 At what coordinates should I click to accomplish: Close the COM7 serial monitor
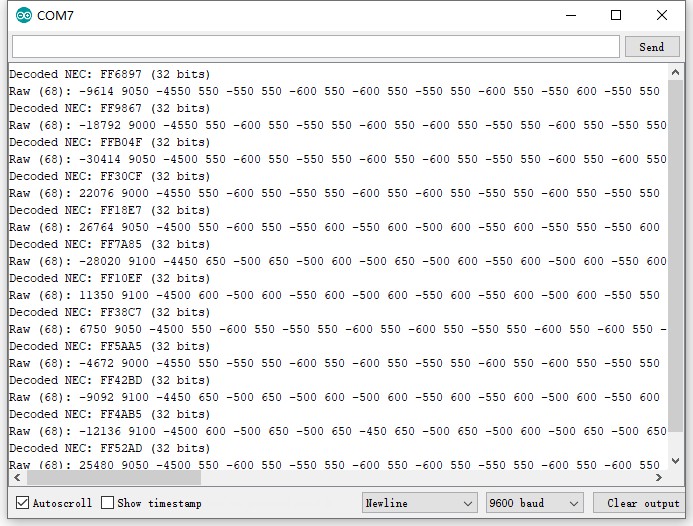[x=662, y=15]
